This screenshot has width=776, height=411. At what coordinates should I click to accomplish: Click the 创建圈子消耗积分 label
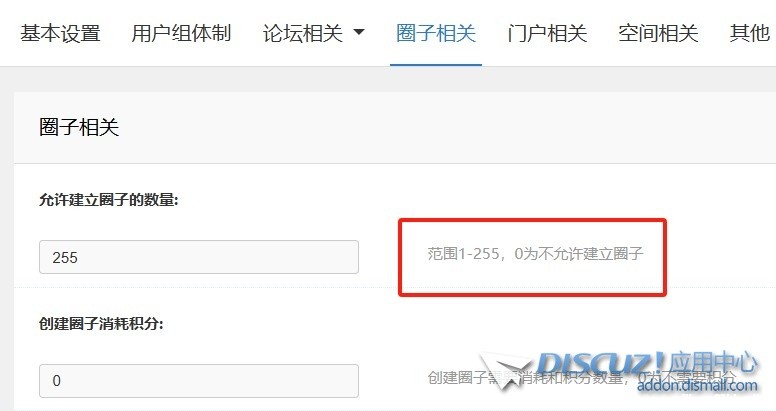tap(101, 324)
